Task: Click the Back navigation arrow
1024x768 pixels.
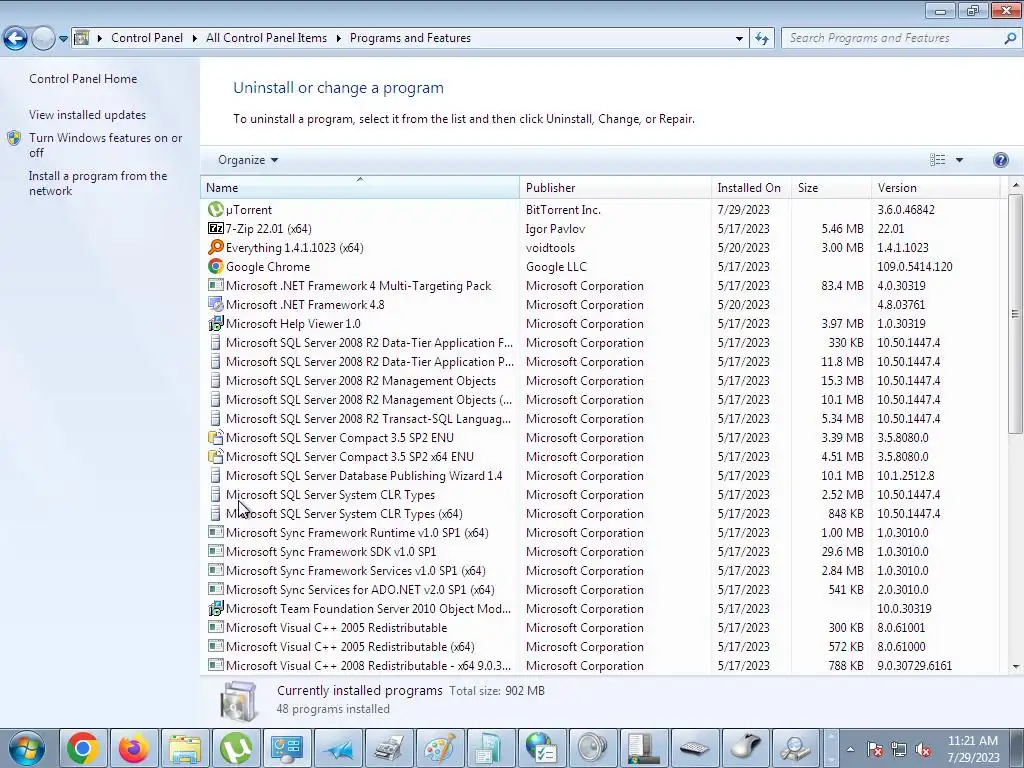Action: pyautogui.click(x=15, y=39)
